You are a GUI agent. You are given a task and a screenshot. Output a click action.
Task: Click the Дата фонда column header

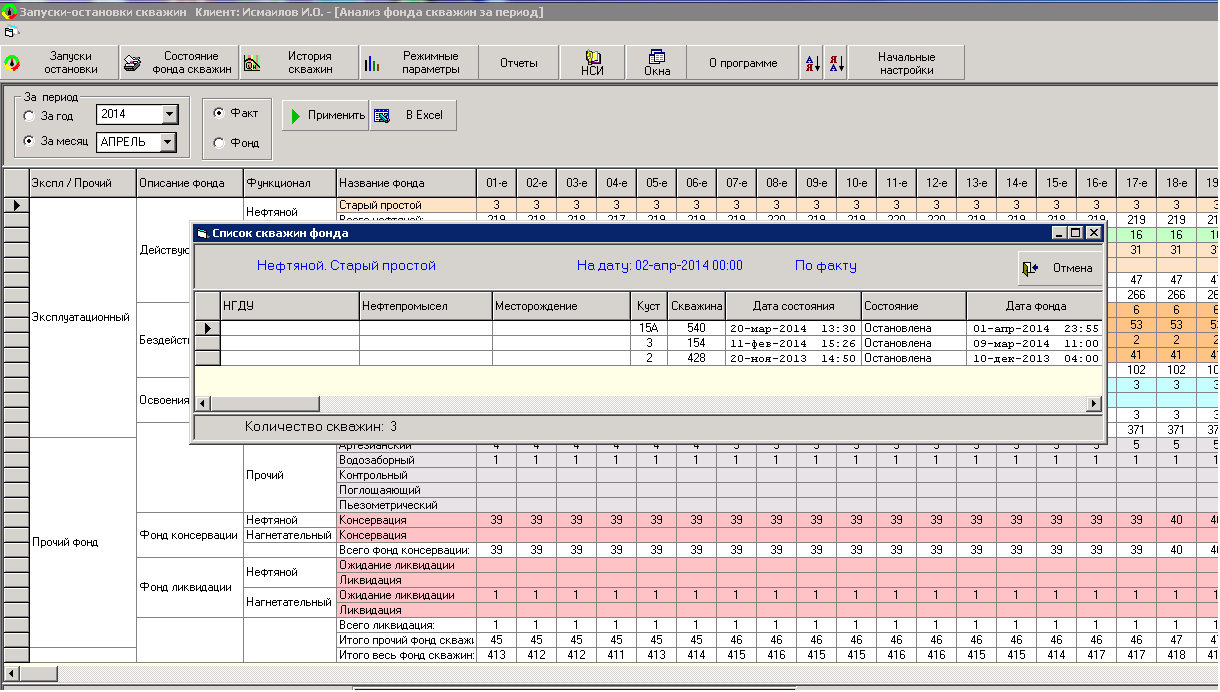pyautogui.click(x=1035, y=305)
